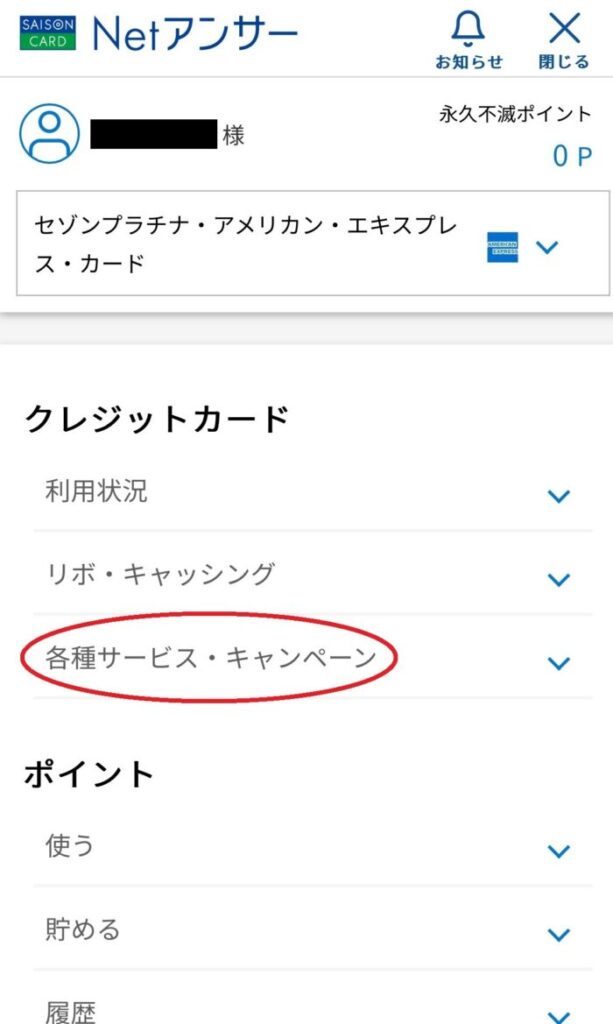613x1024 pixels.
Task: Expand the 履歴 chevron
Action: coord(559,1016)
